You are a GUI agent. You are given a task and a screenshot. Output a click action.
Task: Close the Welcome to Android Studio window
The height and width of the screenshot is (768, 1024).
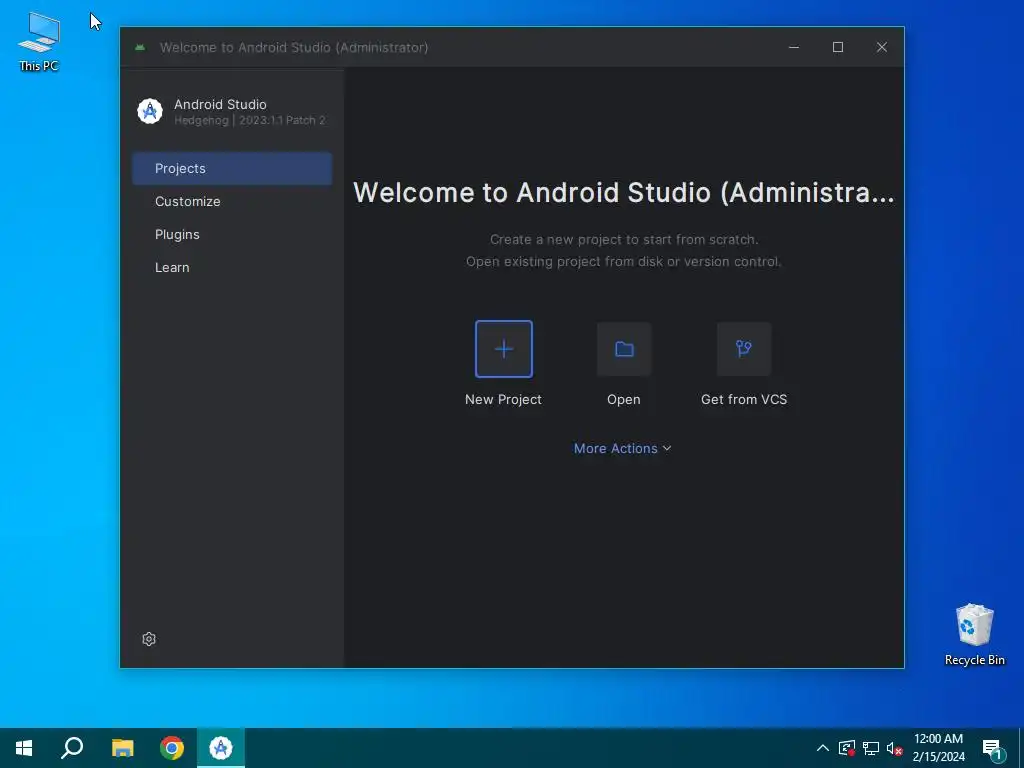(x=882, y=47)
